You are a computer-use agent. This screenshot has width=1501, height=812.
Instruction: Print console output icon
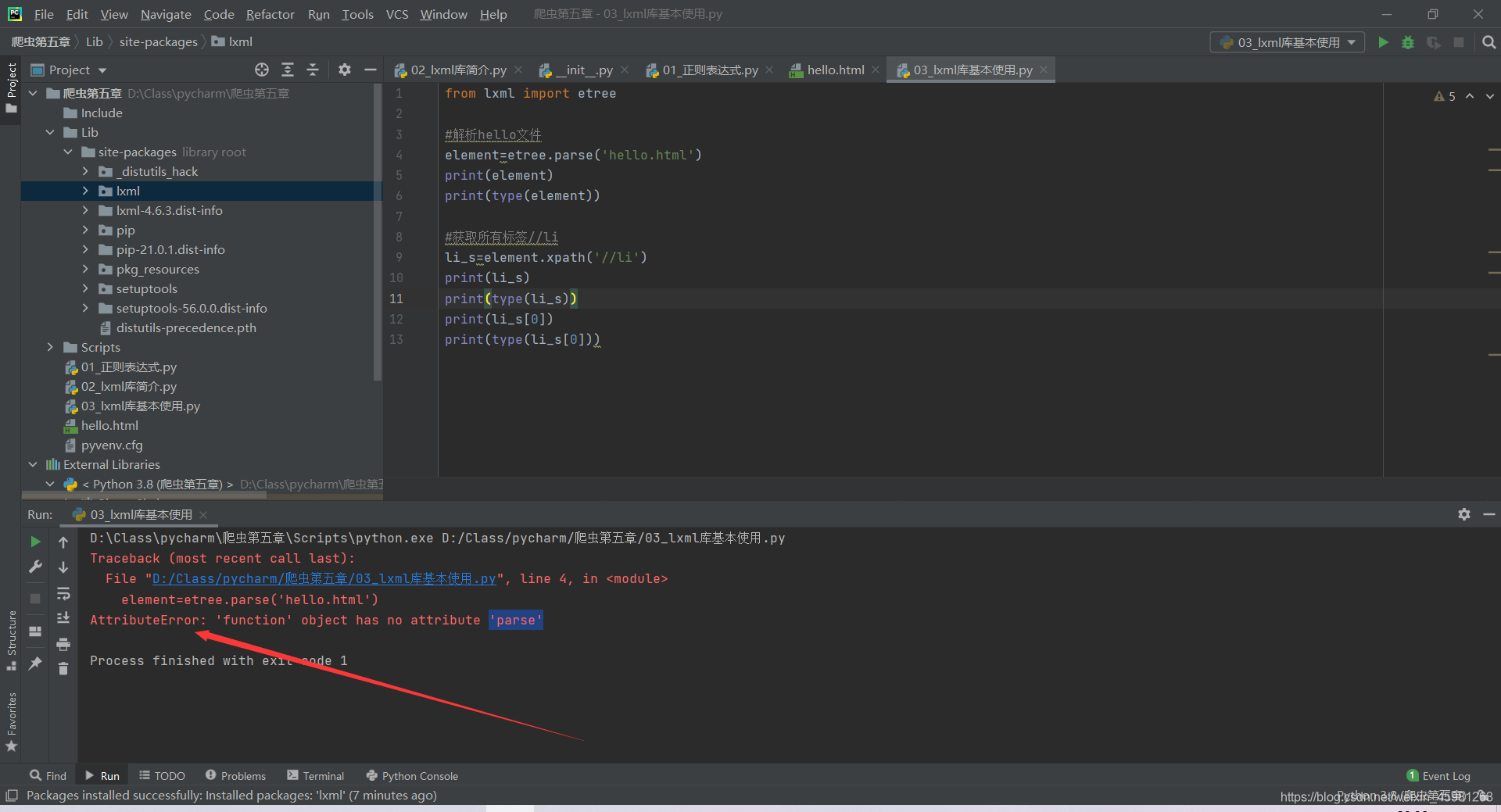click(63, 644)
